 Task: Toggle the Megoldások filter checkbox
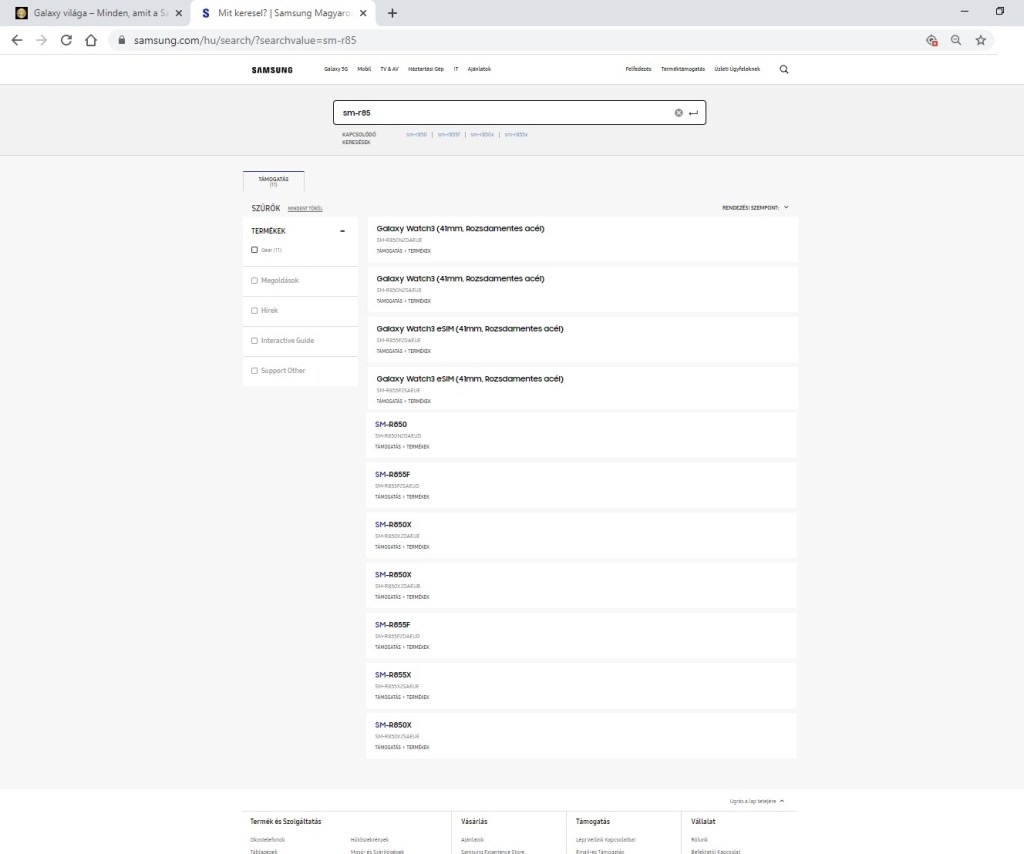point(255,281)
